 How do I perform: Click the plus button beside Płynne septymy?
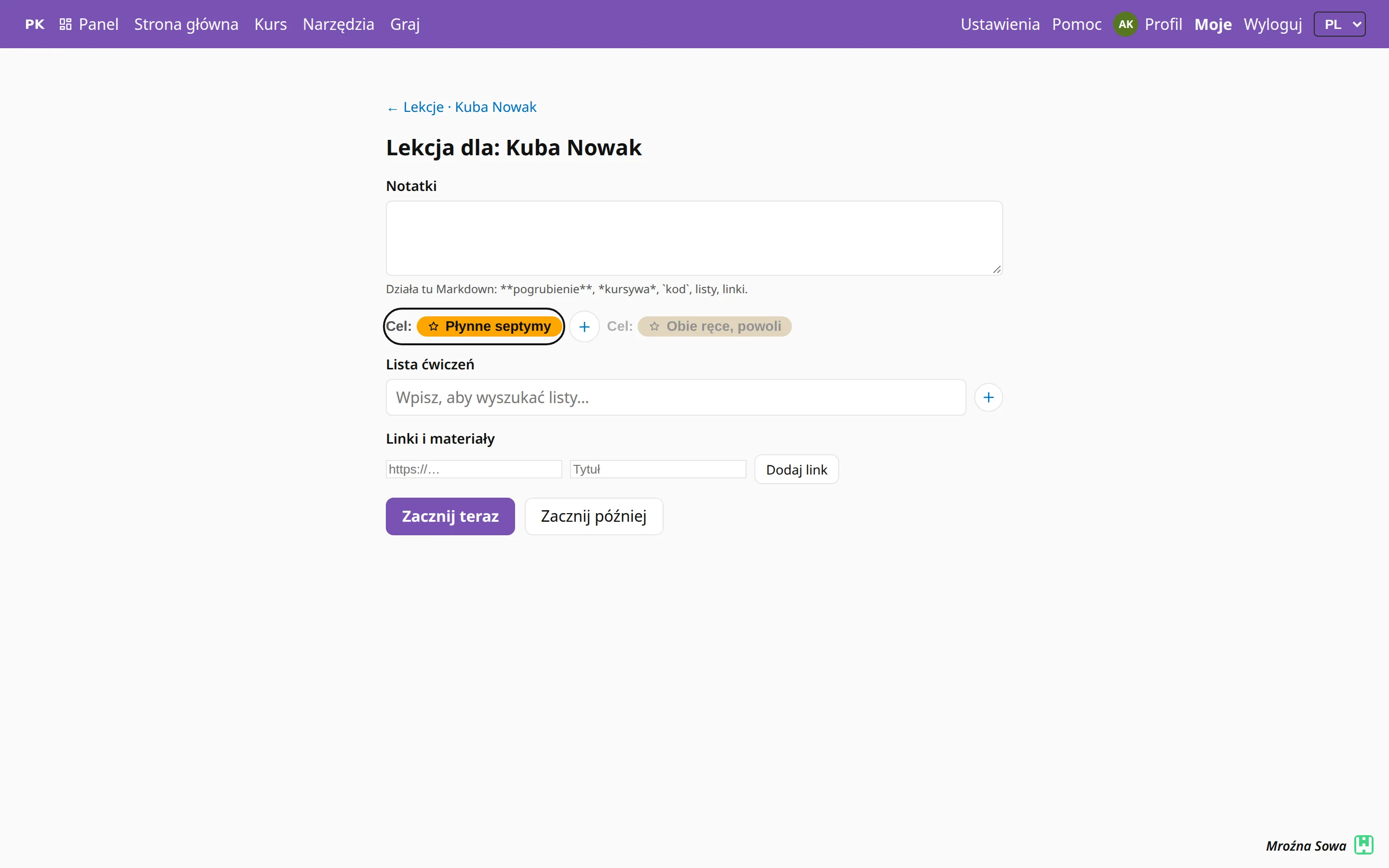[x=585, y=326]
